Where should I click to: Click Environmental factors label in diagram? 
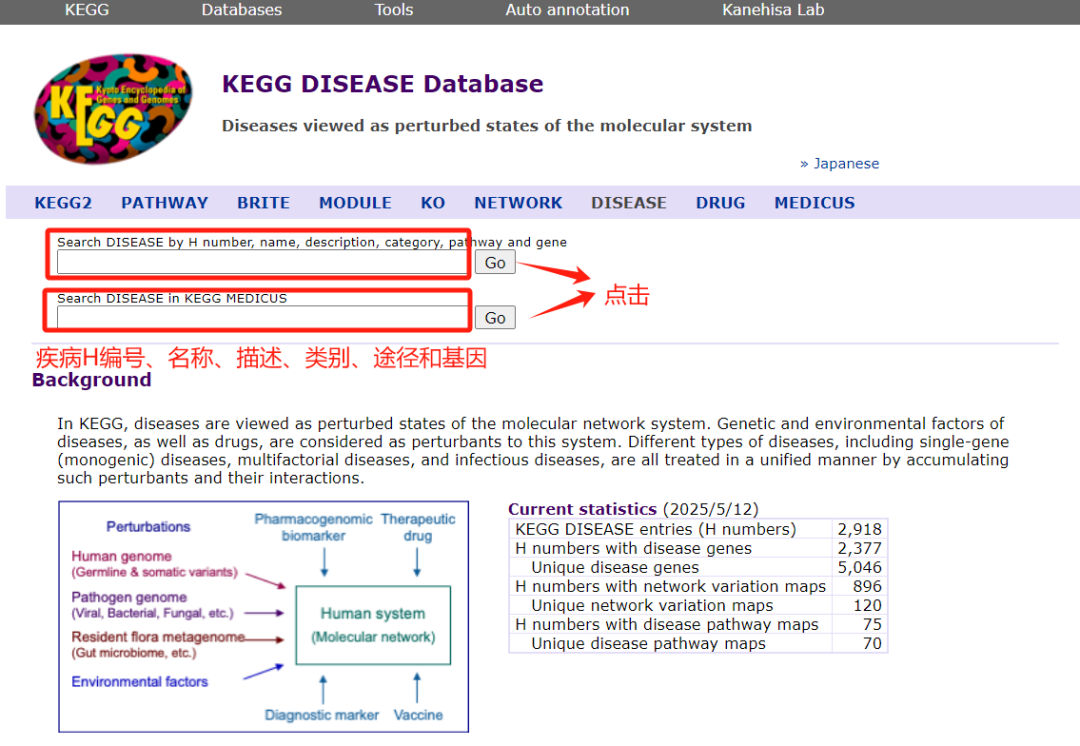(x=139, y=682)
